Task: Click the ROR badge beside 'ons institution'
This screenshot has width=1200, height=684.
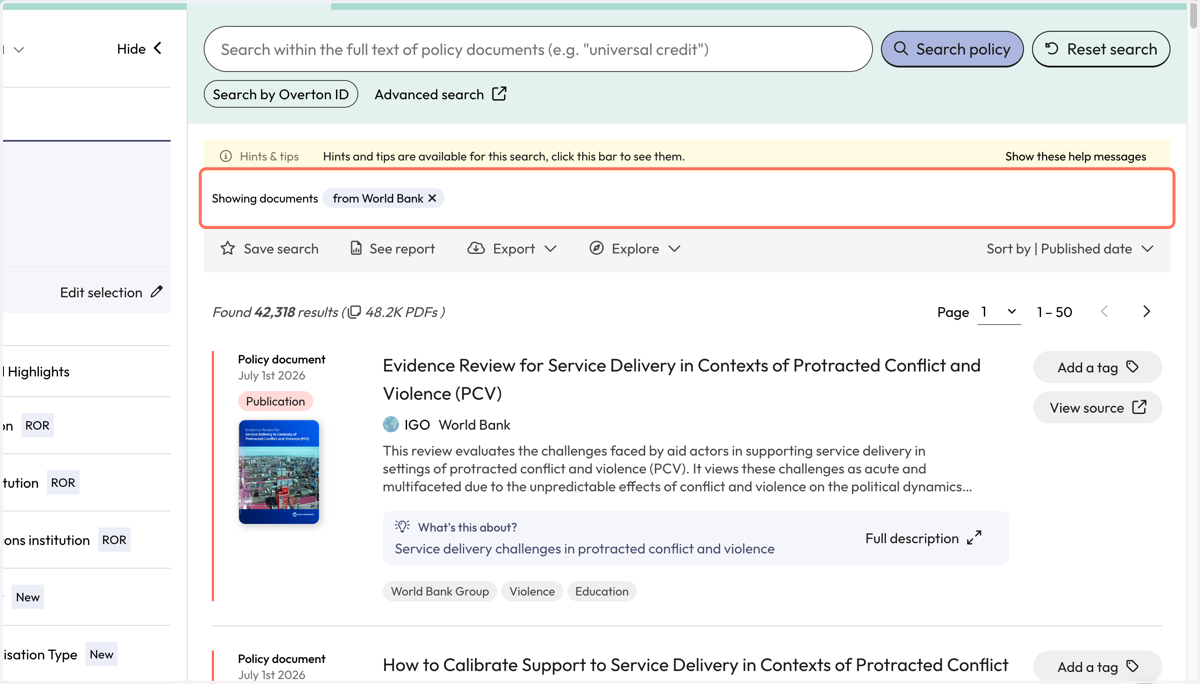Action: tap(114, 540)
